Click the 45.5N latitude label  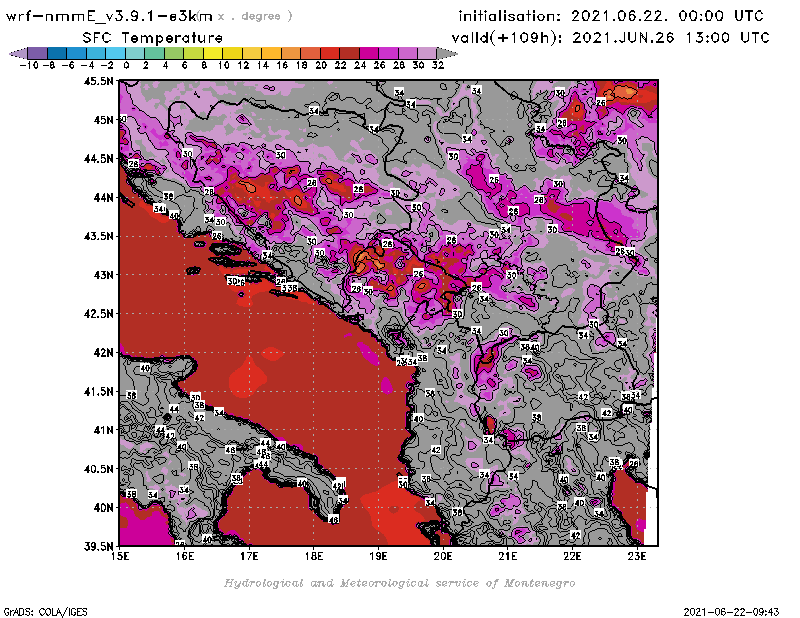(x=98, y=81)
